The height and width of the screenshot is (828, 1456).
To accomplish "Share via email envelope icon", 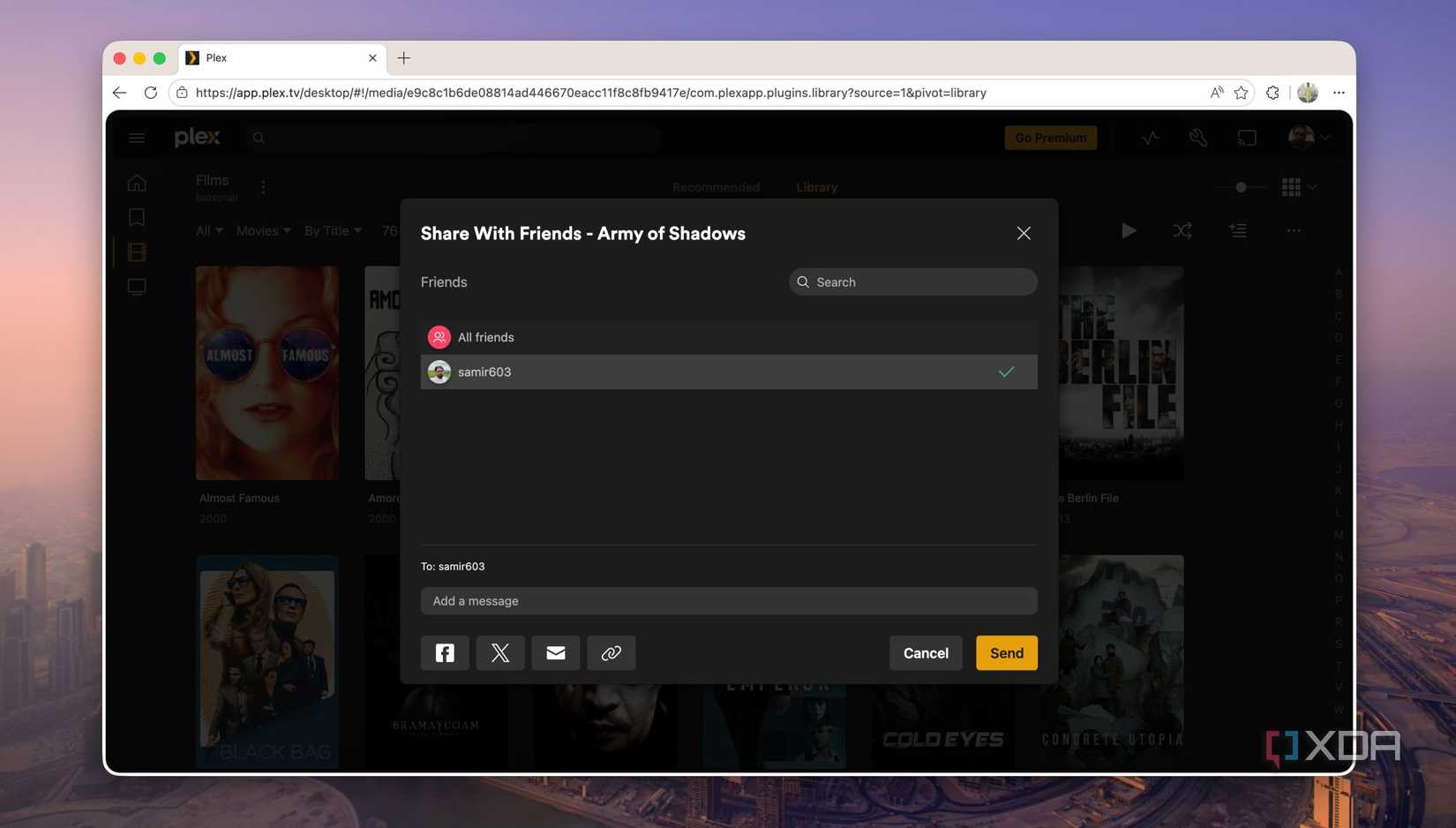I will (x=556, y=652).
